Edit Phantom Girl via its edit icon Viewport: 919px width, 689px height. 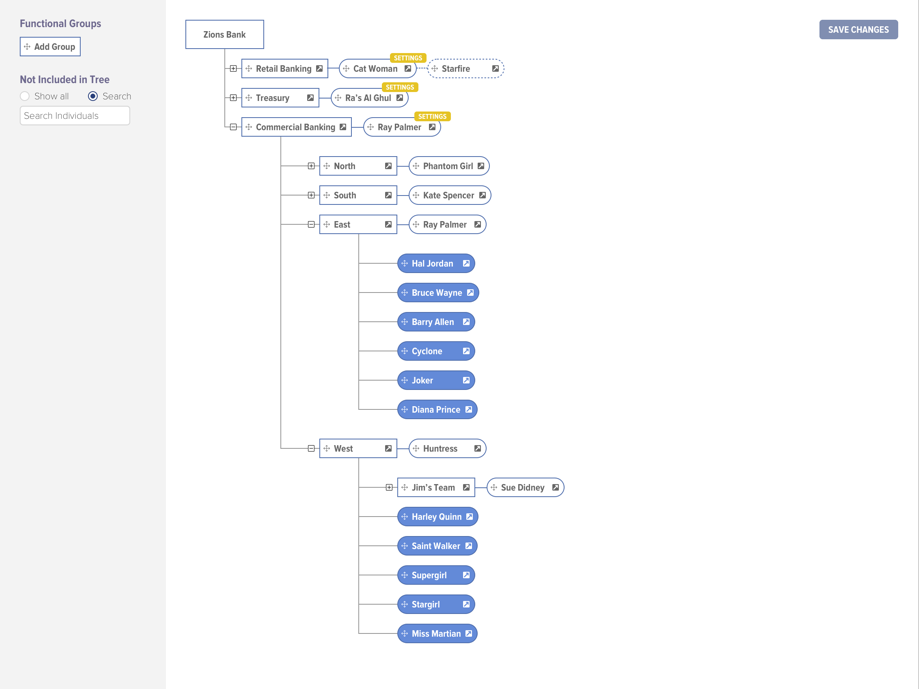479,165
